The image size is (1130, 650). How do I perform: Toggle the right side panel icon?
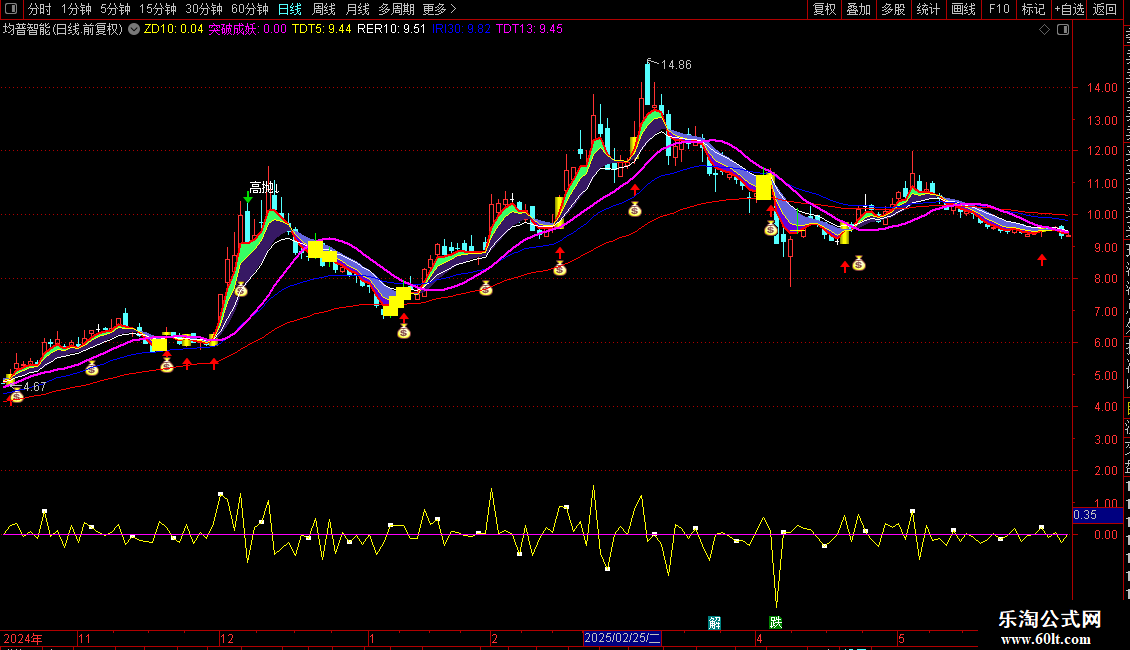(1062, 30)
